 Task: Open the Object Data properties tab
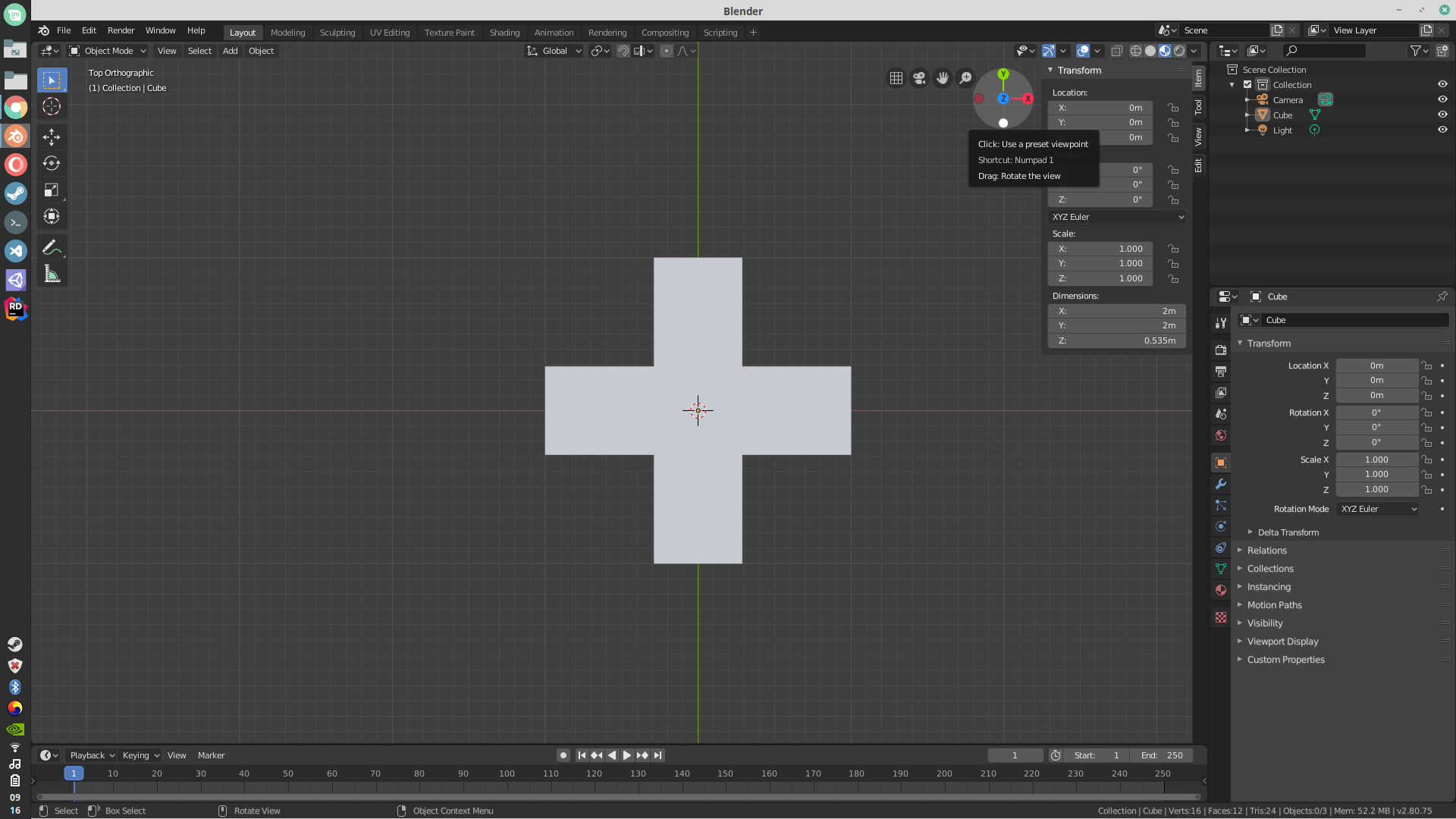click(x=1220, y=569)
